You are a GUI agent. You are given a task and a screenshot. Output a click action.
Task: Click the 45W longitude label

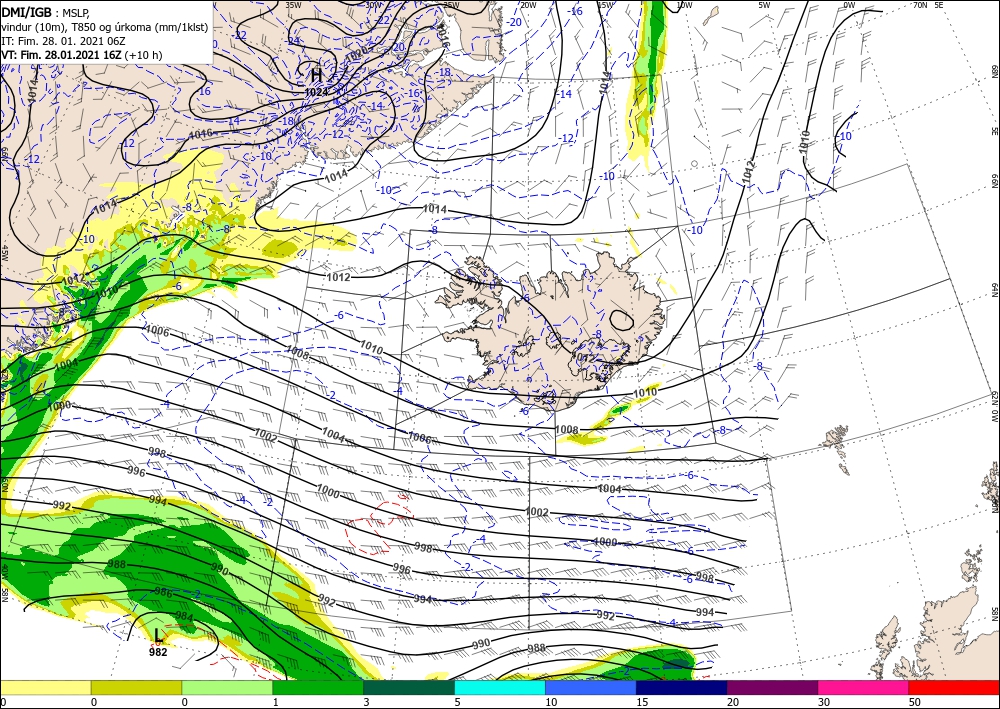coord(5,253)
